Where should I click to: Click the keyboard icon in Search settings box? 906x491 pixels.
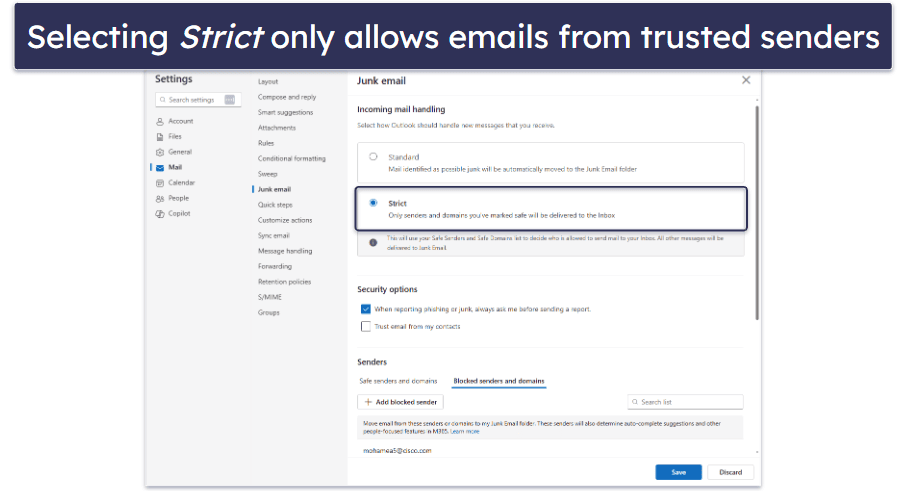pyautogui.click(x=230, y=99)
